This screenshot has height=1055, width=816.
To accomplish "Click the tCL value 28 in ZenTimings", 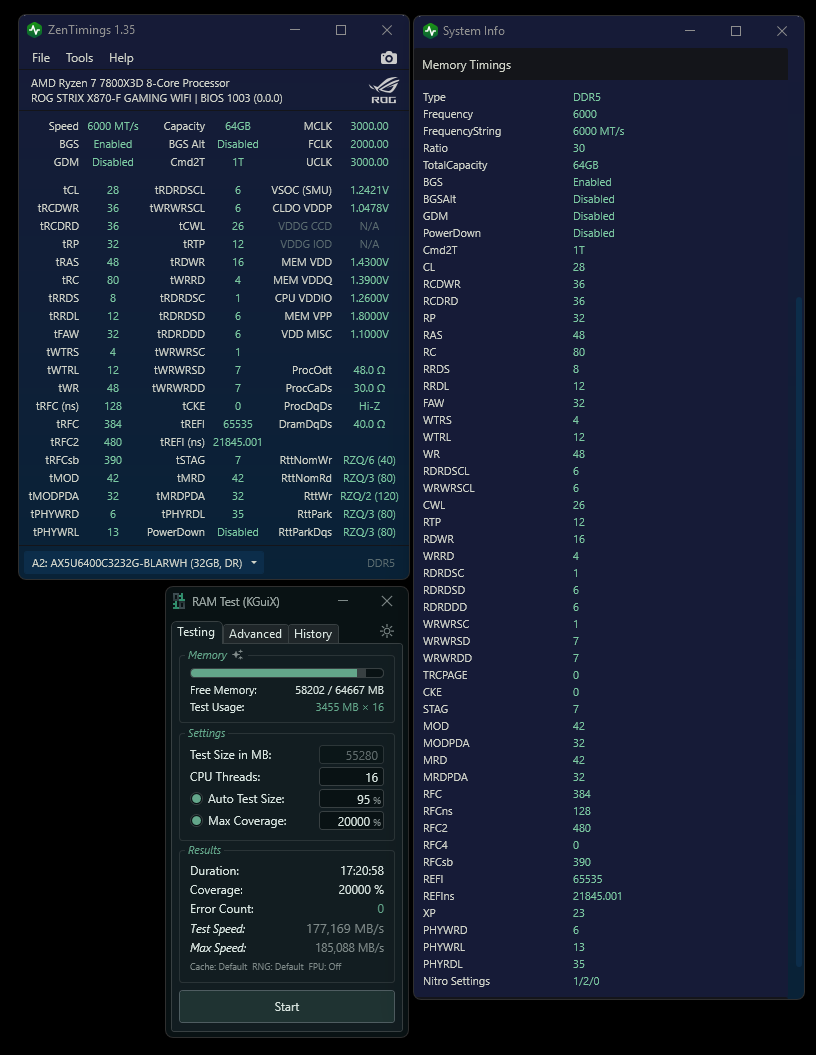I will (x=112, y=190).
